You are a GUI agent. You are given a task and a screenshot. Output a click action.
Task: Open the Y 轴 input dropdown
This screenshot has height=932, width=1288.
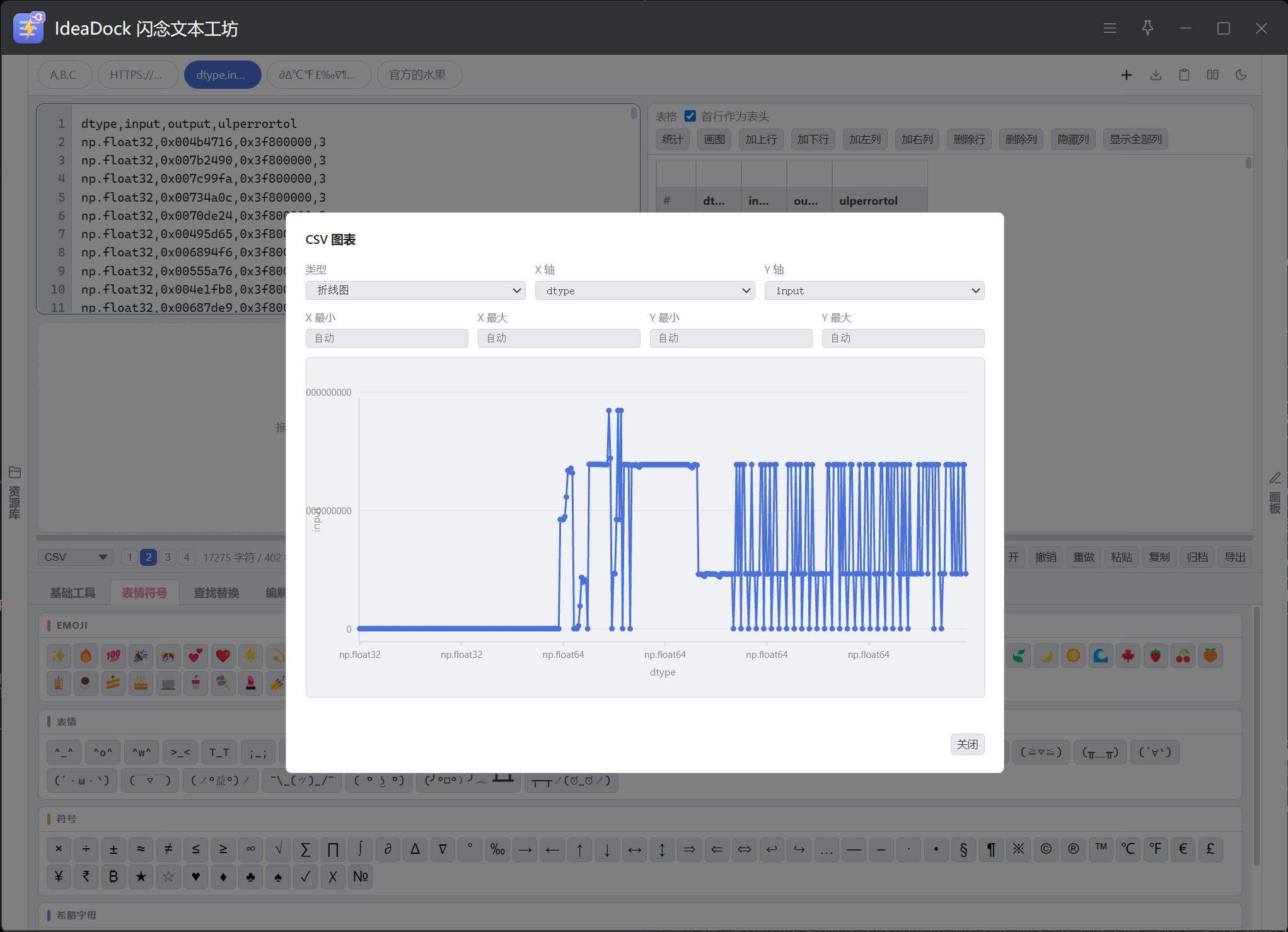874,291
